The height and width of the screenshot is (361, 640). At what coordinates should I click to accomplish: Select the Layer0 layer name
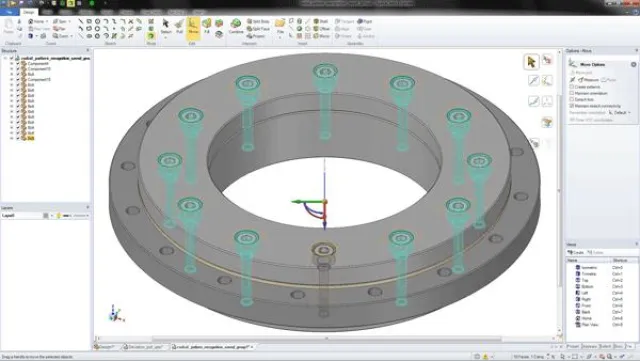point(9,215)
